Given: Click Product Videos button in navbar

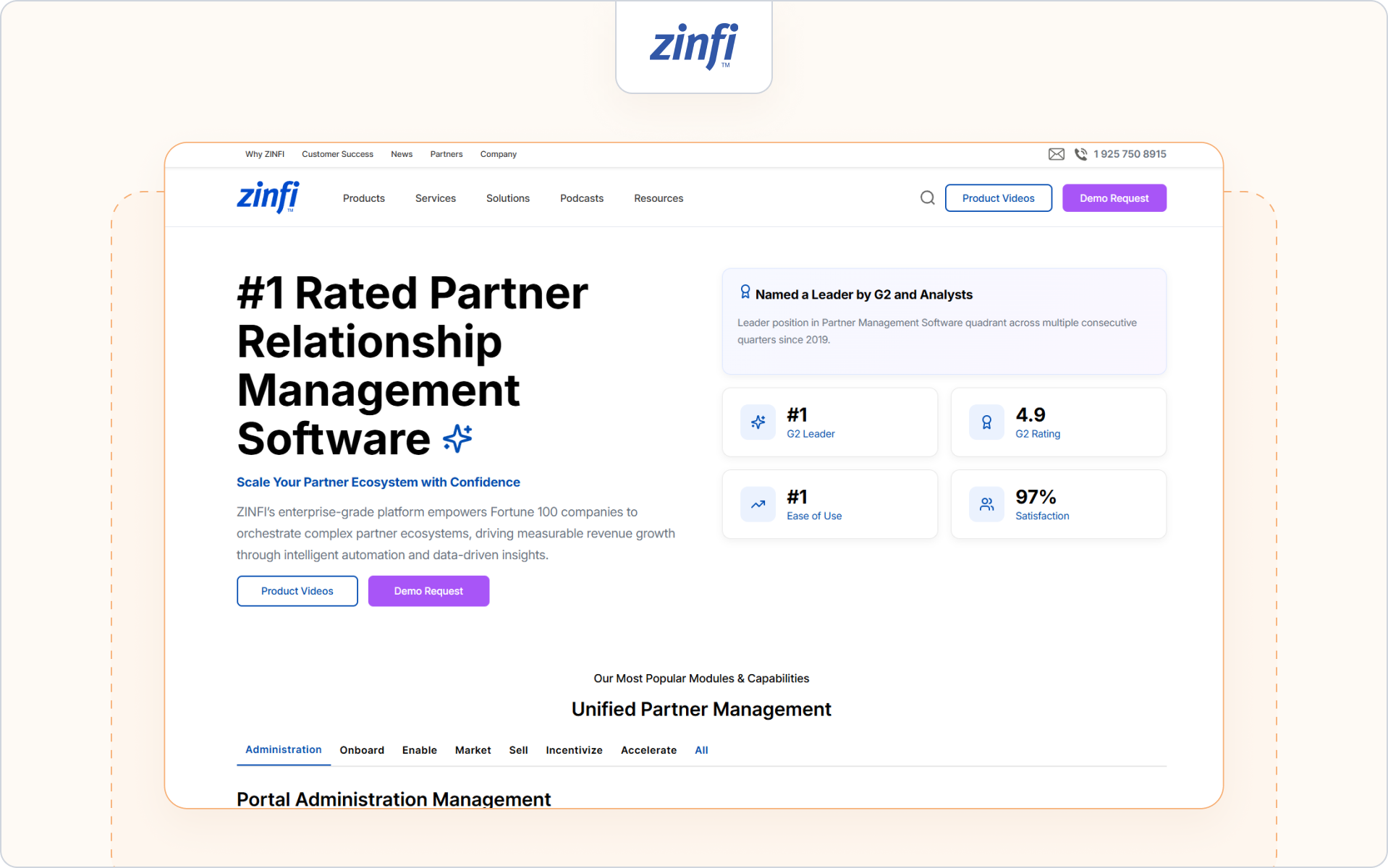Looking at the screenshot, I should [999, 198].
